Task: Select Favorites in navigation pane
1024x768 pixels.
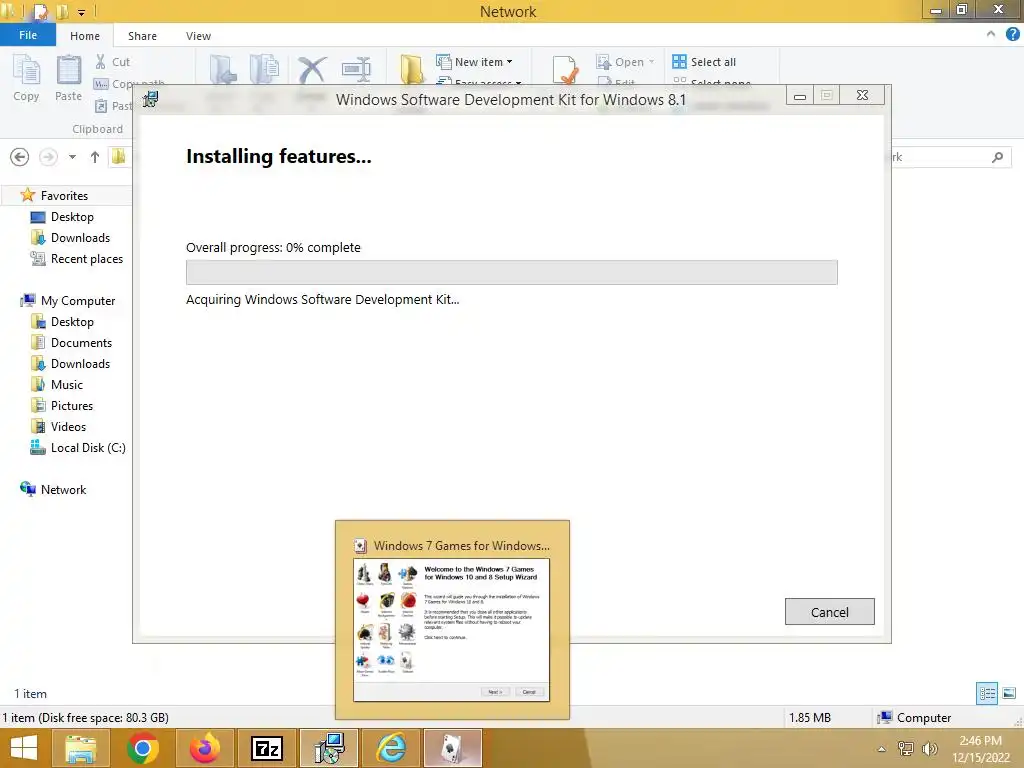Action: coord(64,195)
